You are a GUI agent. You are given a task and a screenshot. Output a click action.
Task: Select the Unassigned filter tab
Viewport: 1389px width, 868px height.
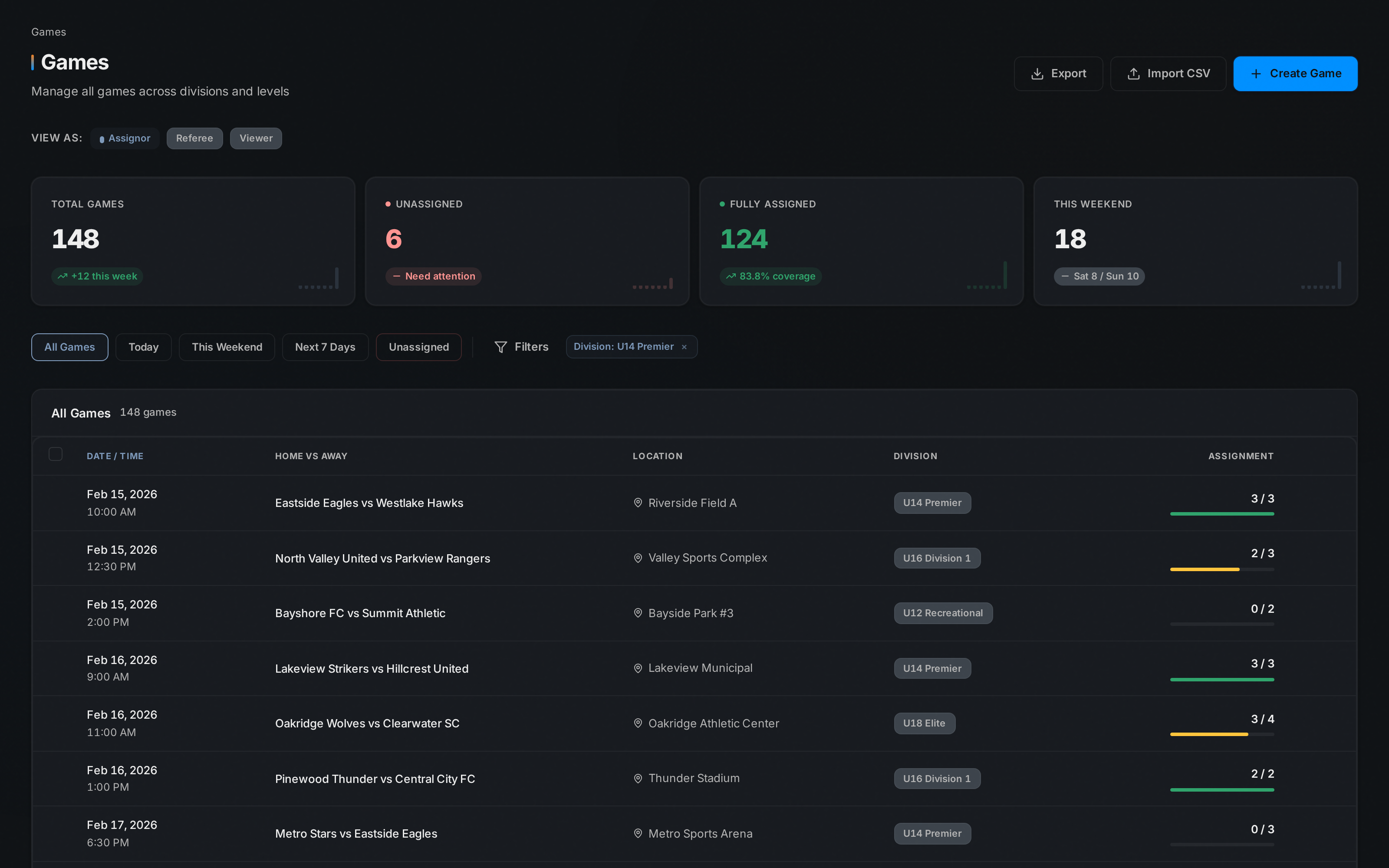tap(418, 347)
